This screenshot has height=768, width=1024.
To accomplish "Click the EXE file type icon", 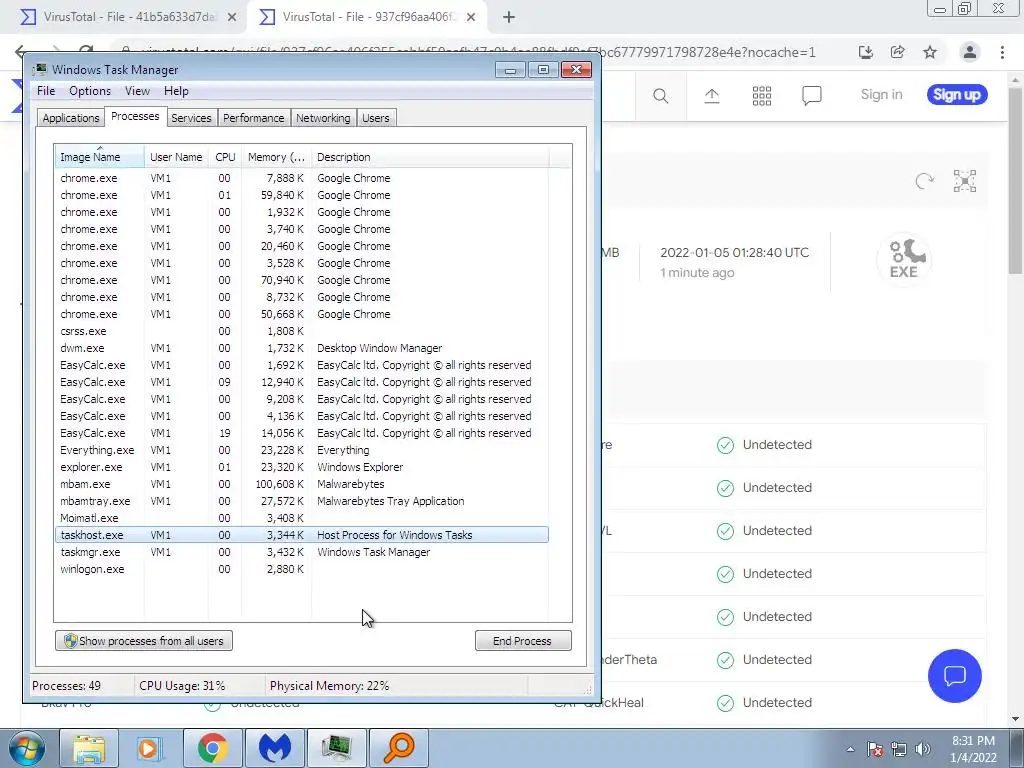I will (904, 259).
